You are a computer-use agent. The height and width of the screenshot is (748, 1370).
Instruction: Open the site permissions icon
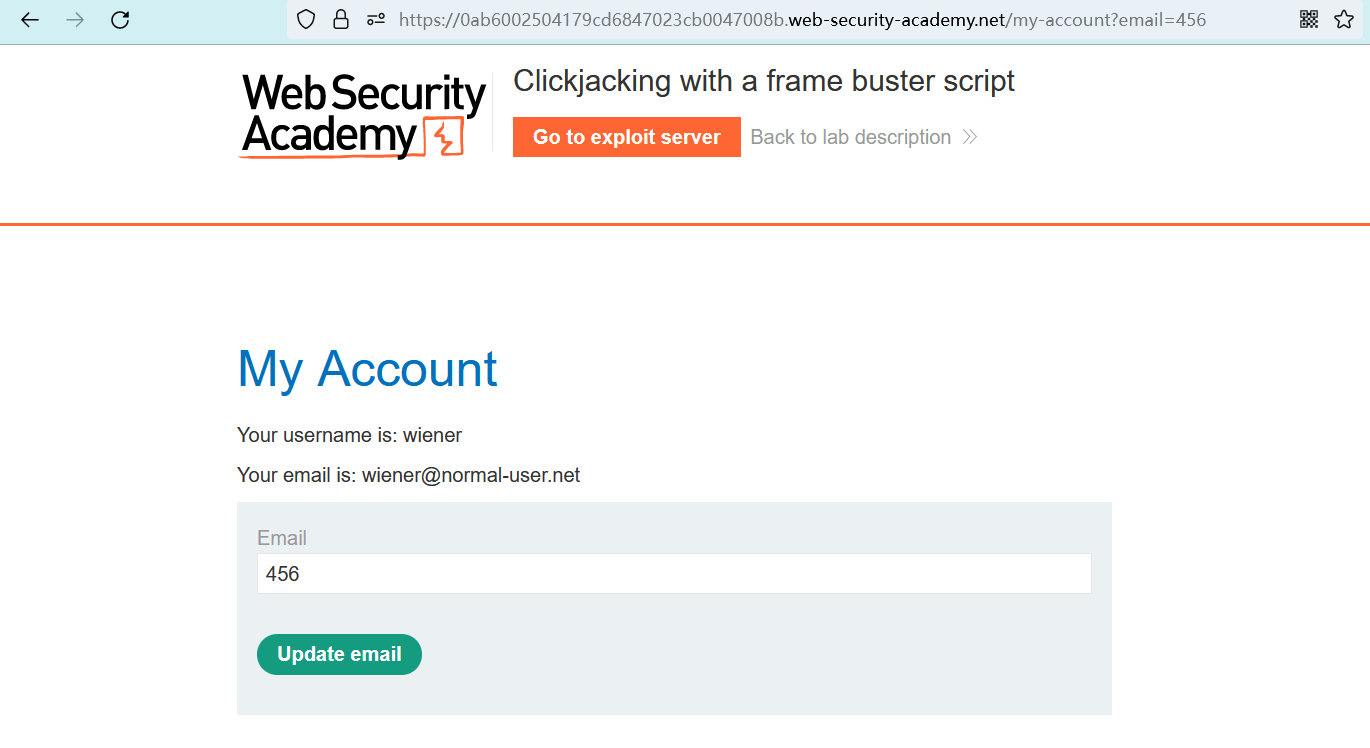[376, 20]
